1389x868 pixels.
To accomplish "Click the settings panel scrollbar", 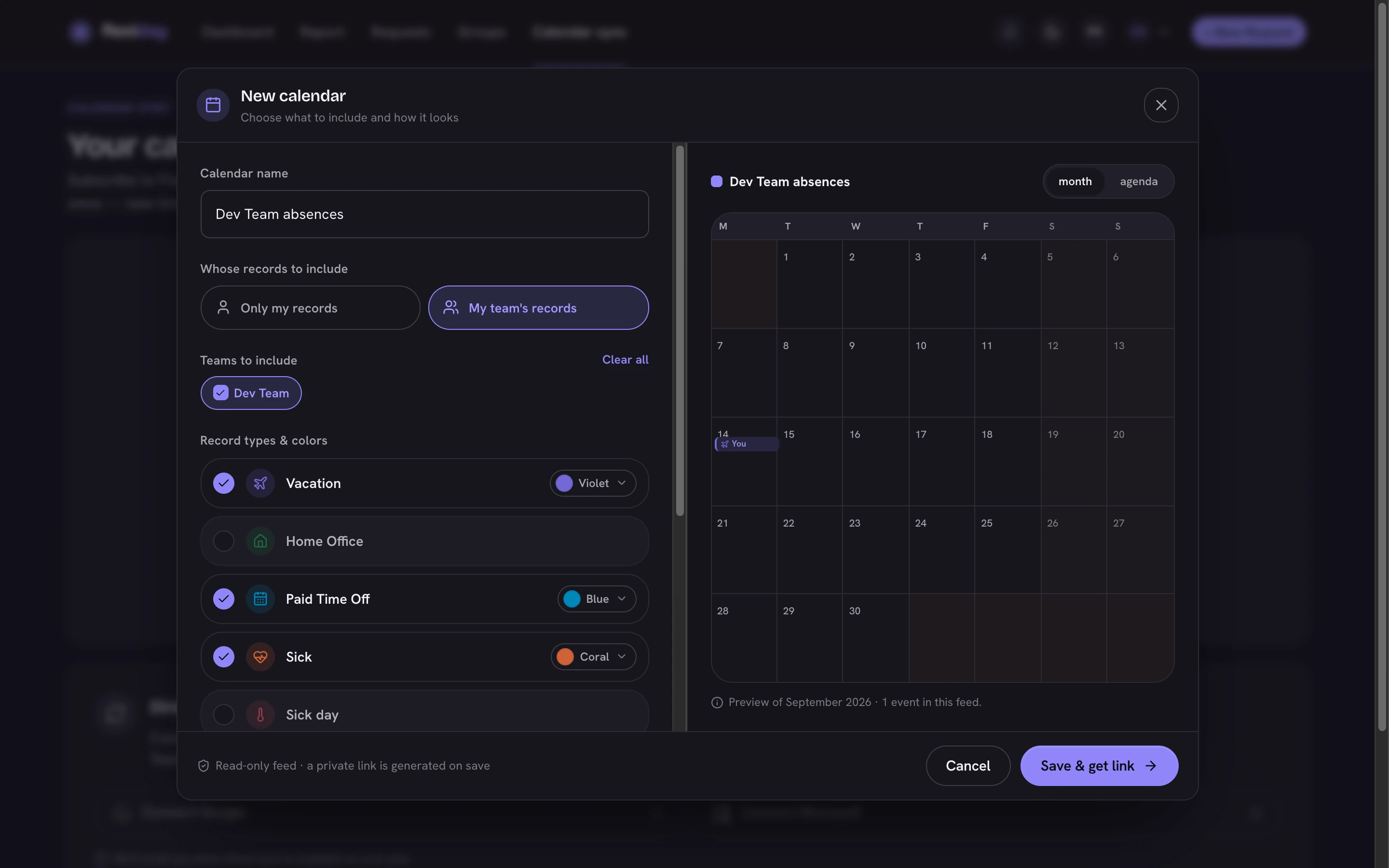I will (x=680, y=331).
